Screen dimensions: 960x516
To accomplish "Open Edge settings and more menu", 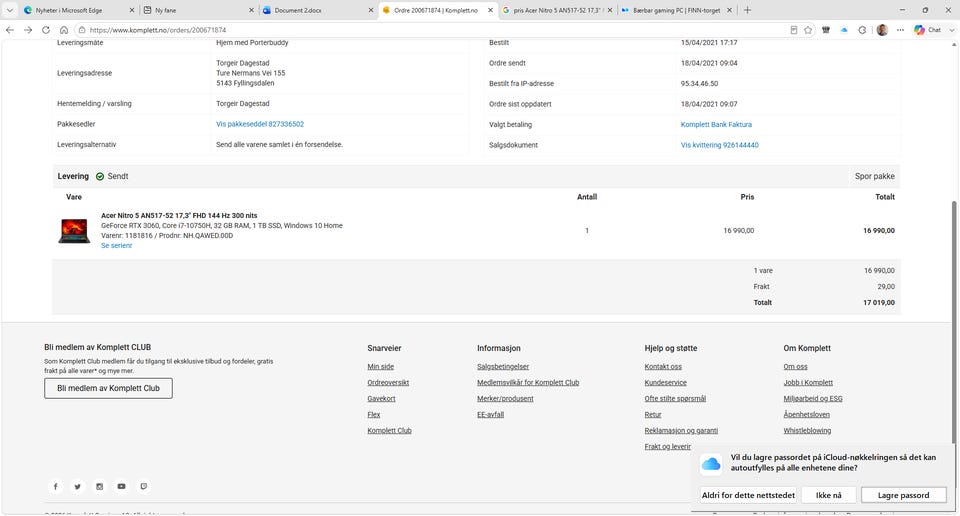I will [900, 29].
